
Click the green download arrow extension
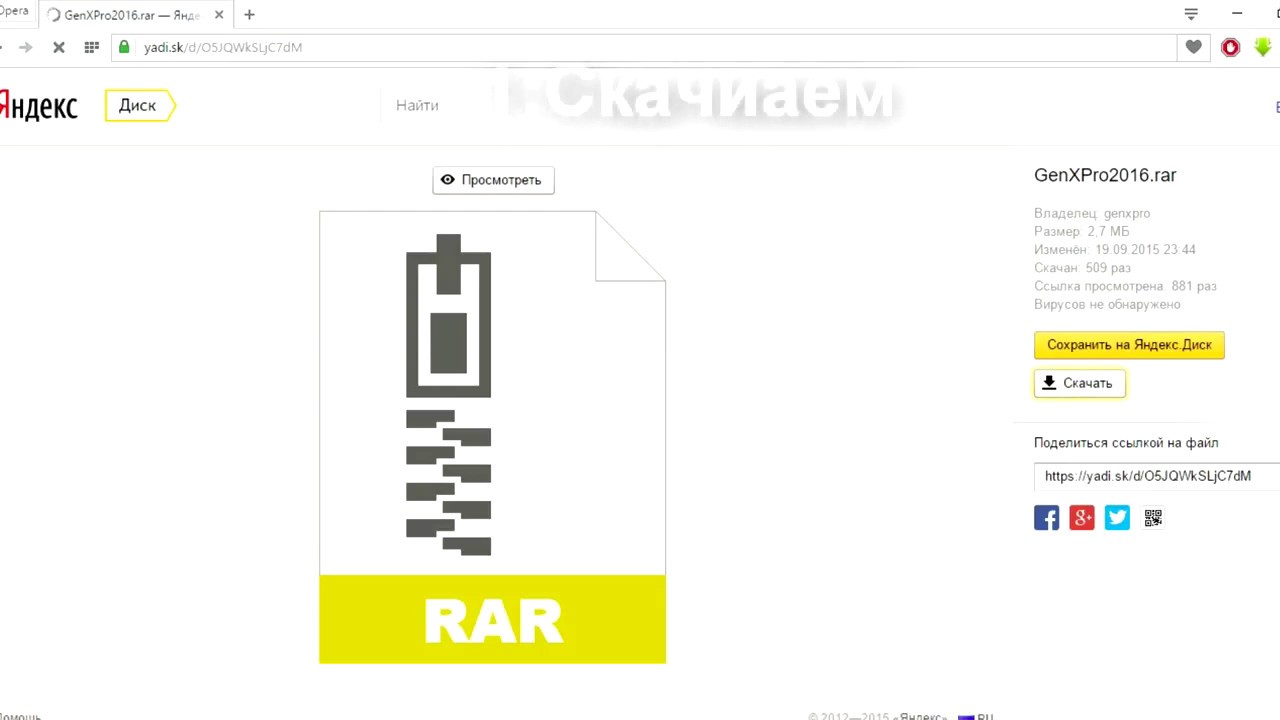(x=1263, y=47)
